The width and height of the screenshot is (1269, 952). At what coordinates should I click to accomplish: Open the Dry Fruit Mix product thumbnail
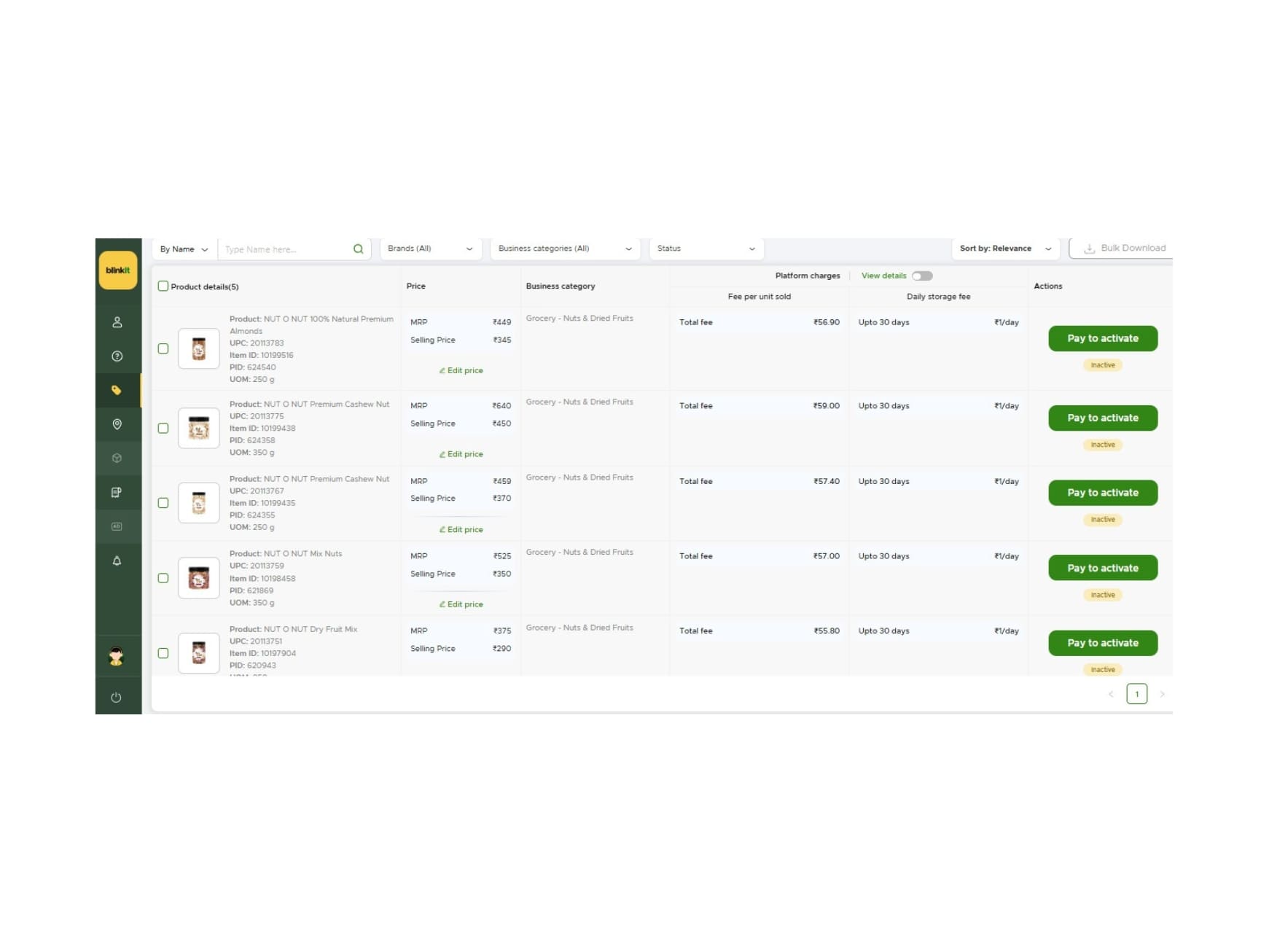(x=198, y=653)
